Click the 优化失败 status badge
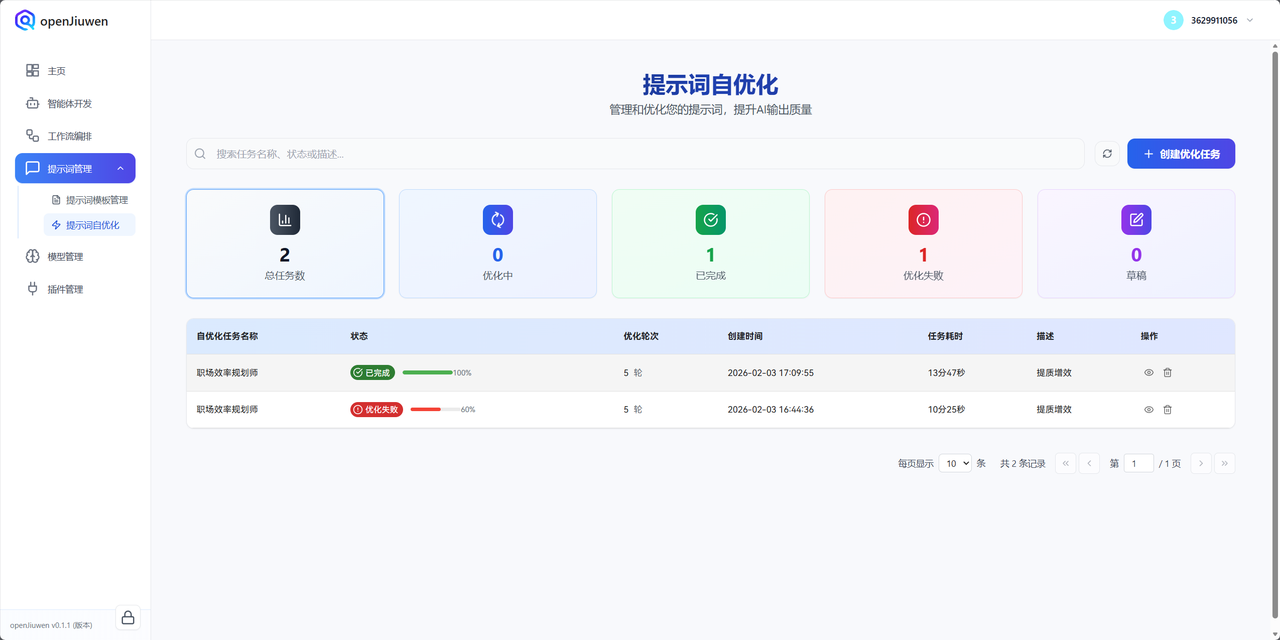 (377, 409)
